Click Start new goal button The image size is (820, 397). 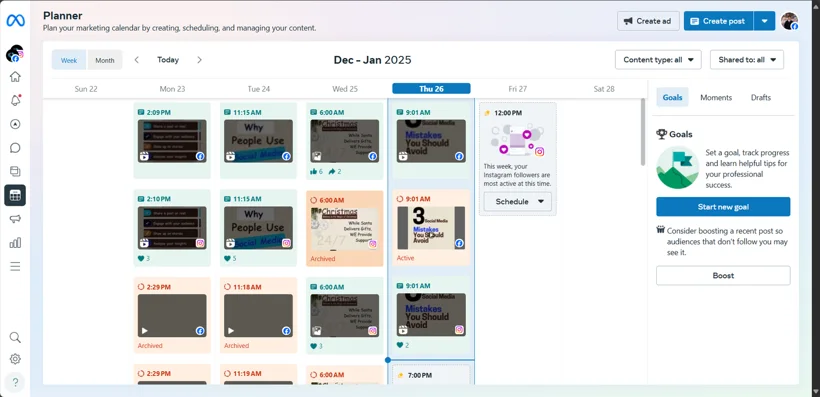(723, 207)
